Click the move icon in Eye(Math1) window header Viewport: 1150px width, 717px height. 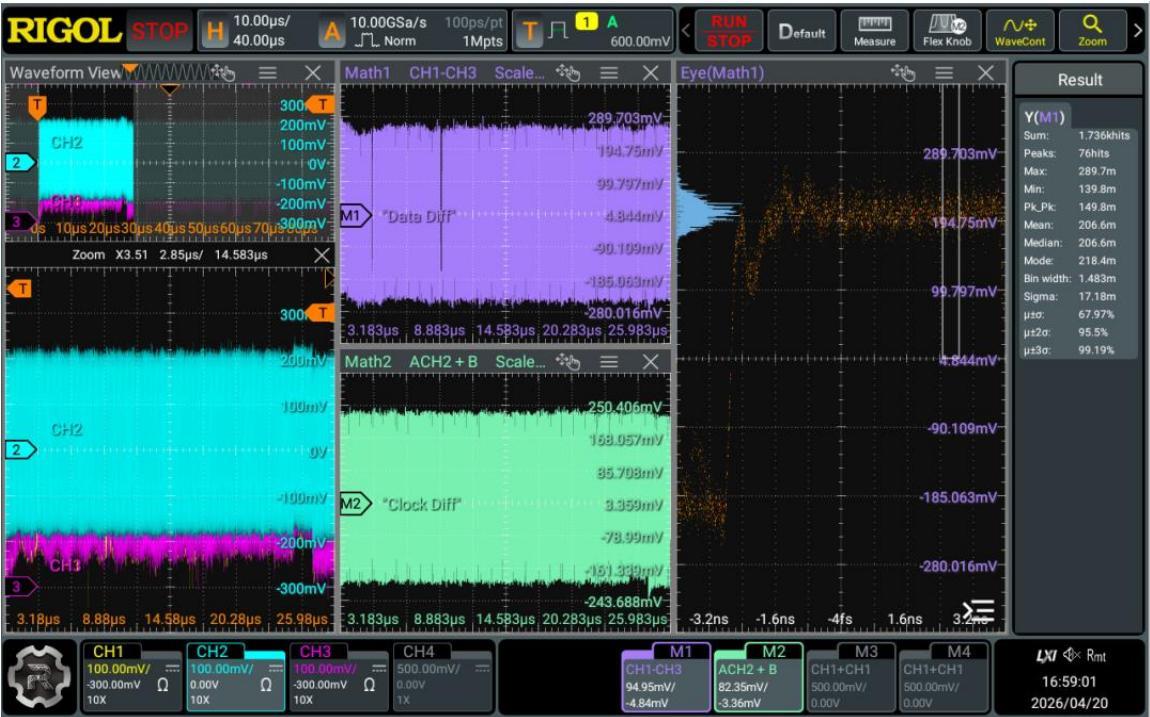(x=903, y=73)
